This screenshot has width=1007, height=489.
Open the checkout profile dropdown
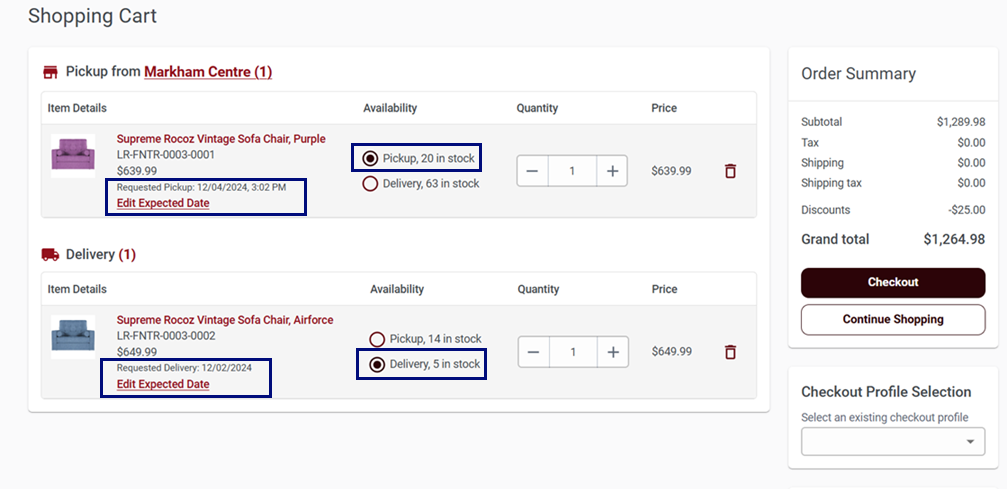pos(893,441)
